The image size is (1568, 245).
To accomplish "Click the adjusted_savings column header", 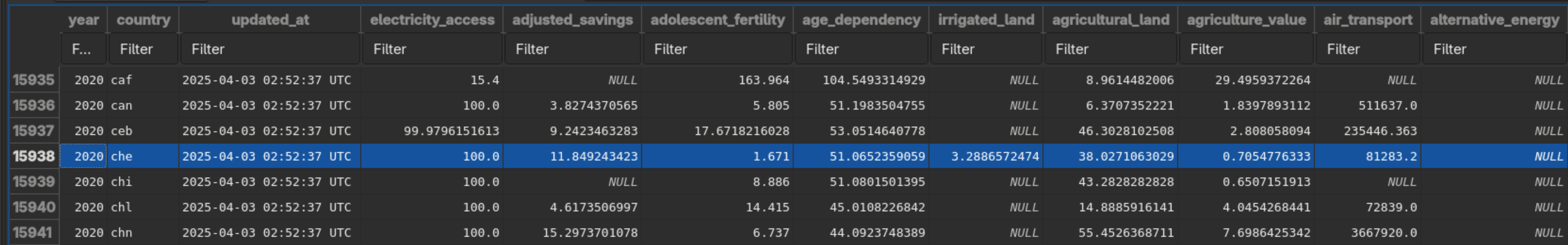I will tap(572, 20).
